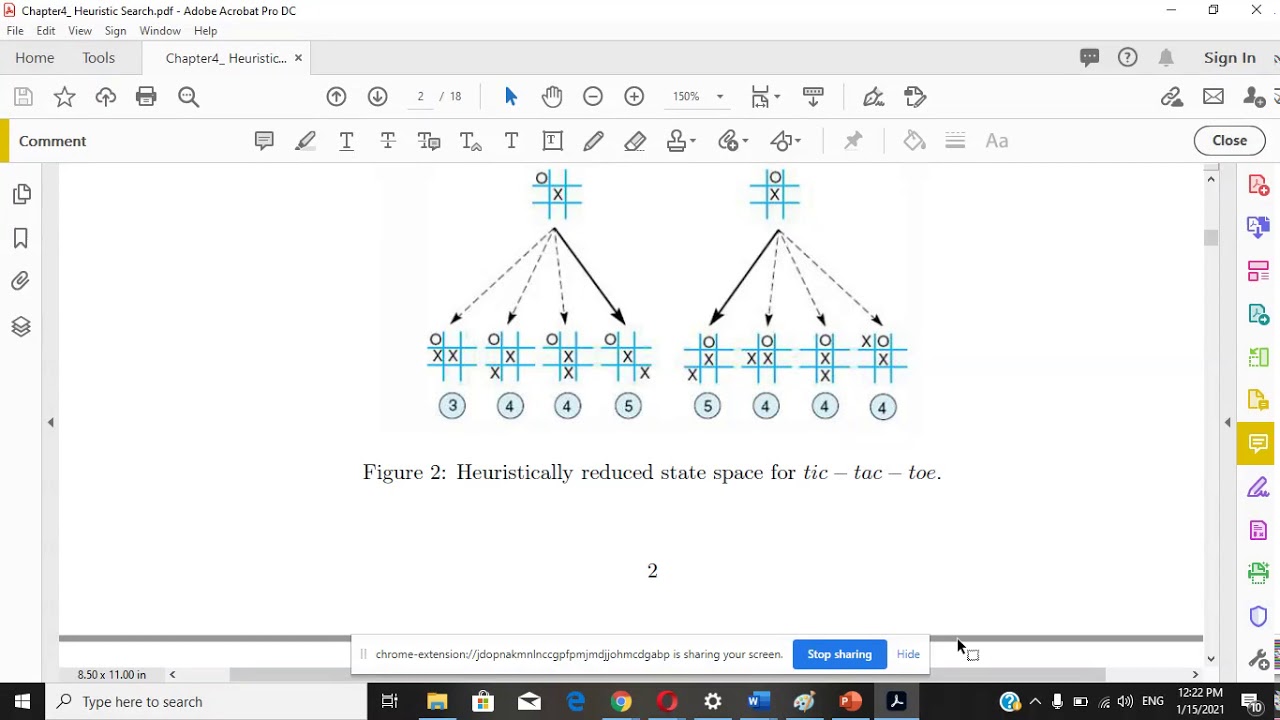Toggle Keep tool selected pin
The width and height of the screenshot is (1280, 720).
[x=853, y=141]
